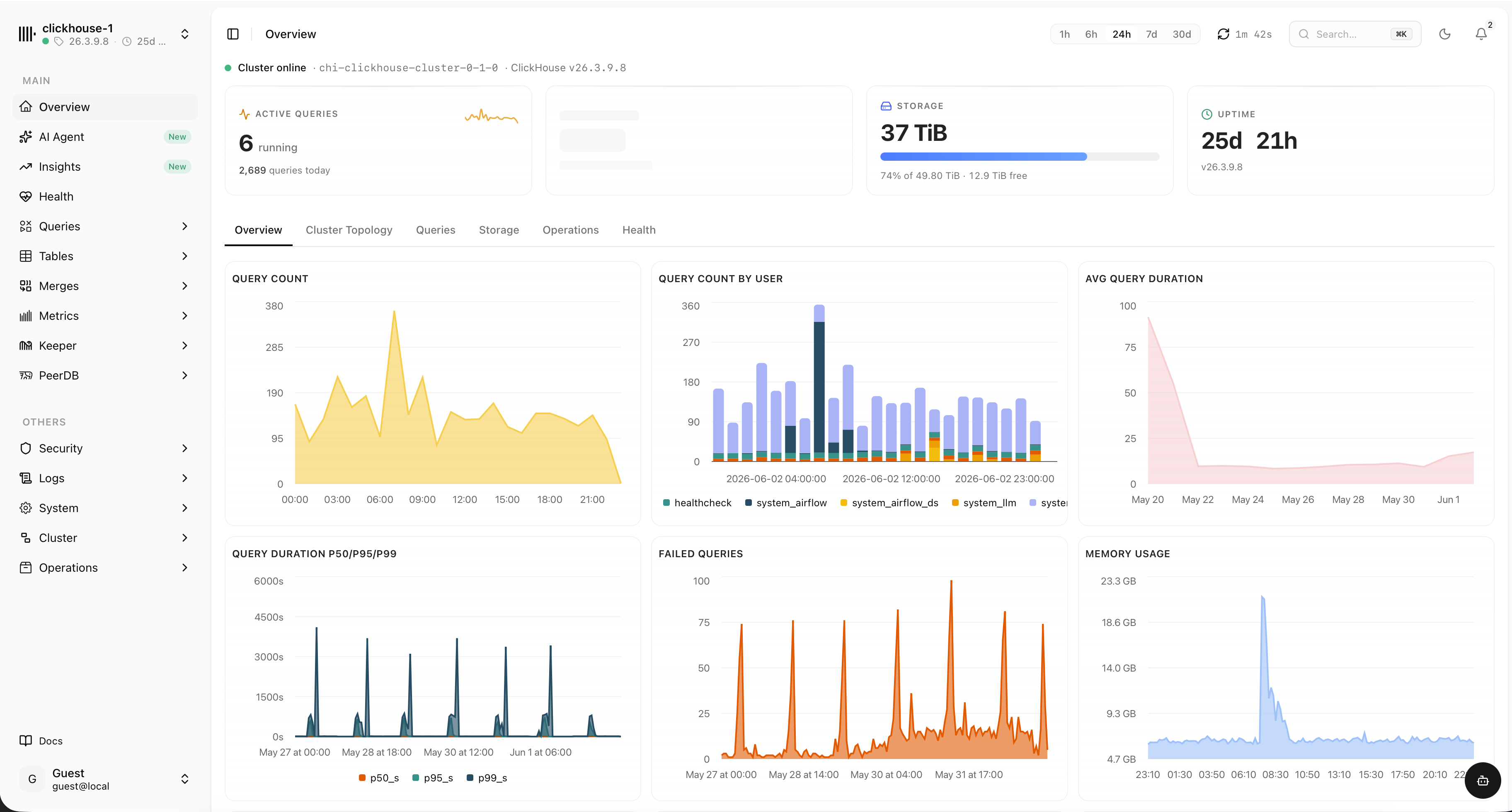Click the Tables grid icon

[x=26, y=256]
